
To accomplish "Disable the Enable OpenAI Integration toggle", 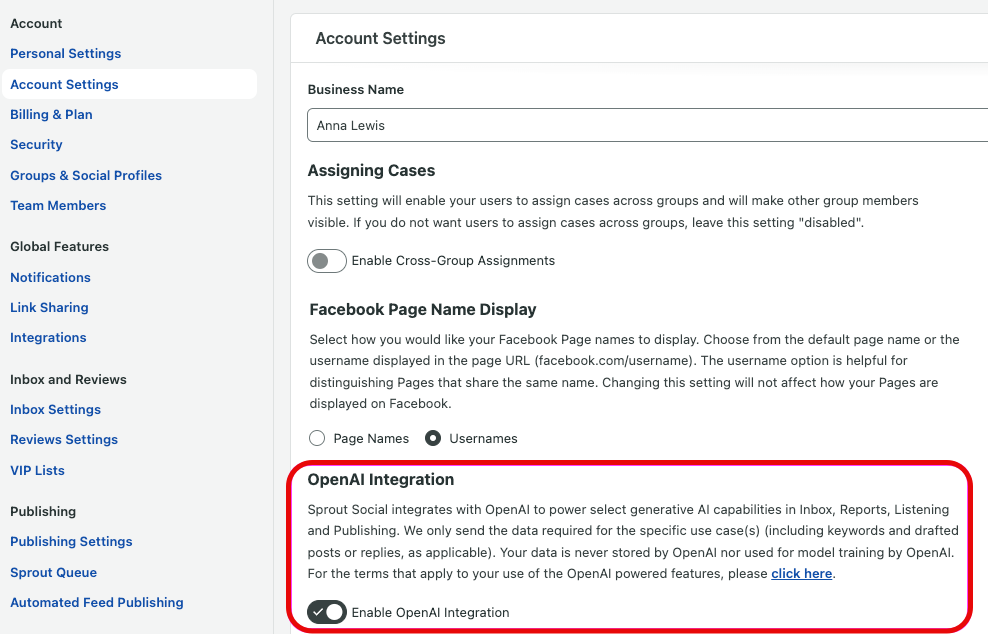I will tap(326, 612).
